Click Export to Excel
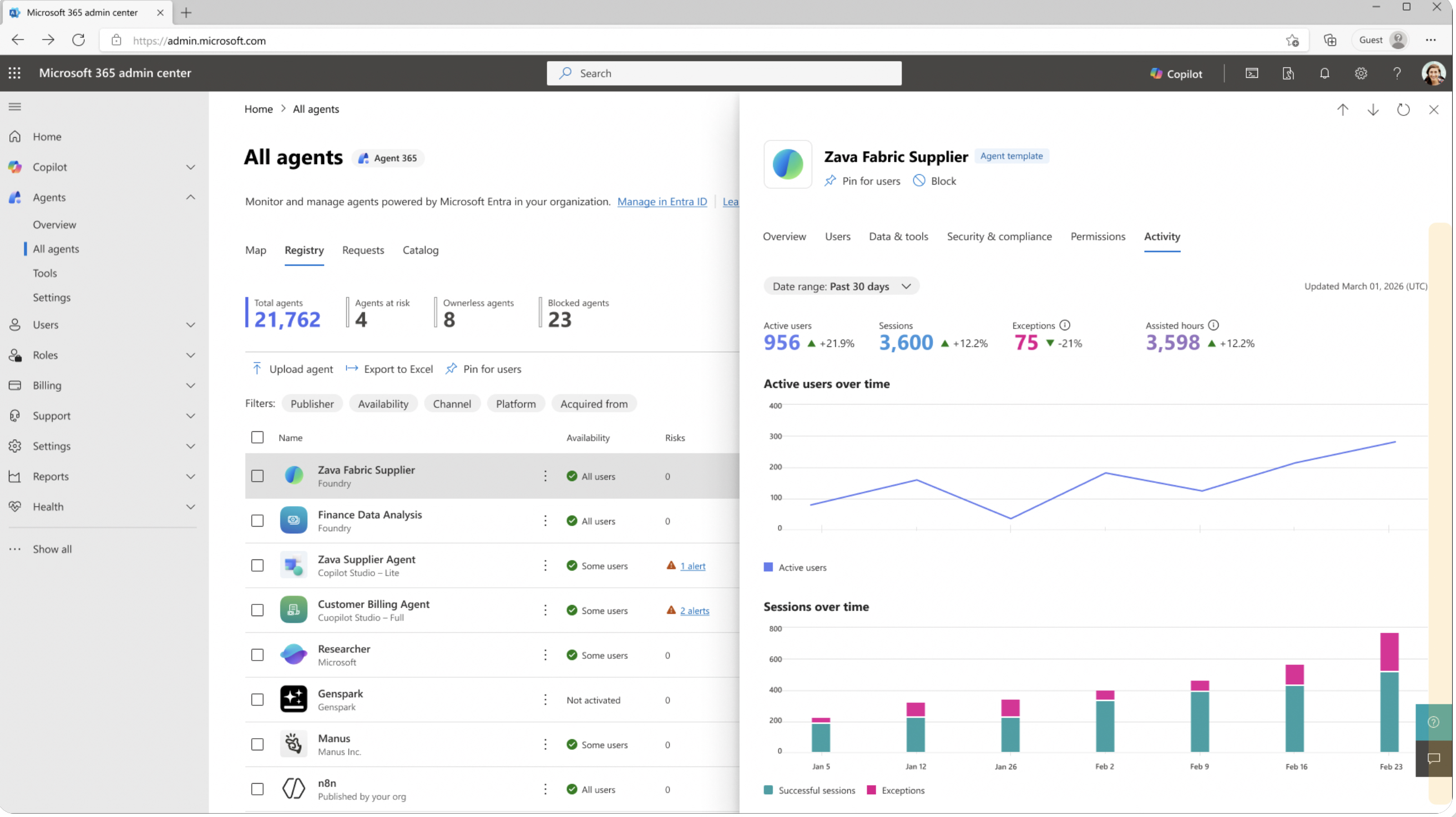Viewport: 1456px width, 817px height. pos(390,369)
